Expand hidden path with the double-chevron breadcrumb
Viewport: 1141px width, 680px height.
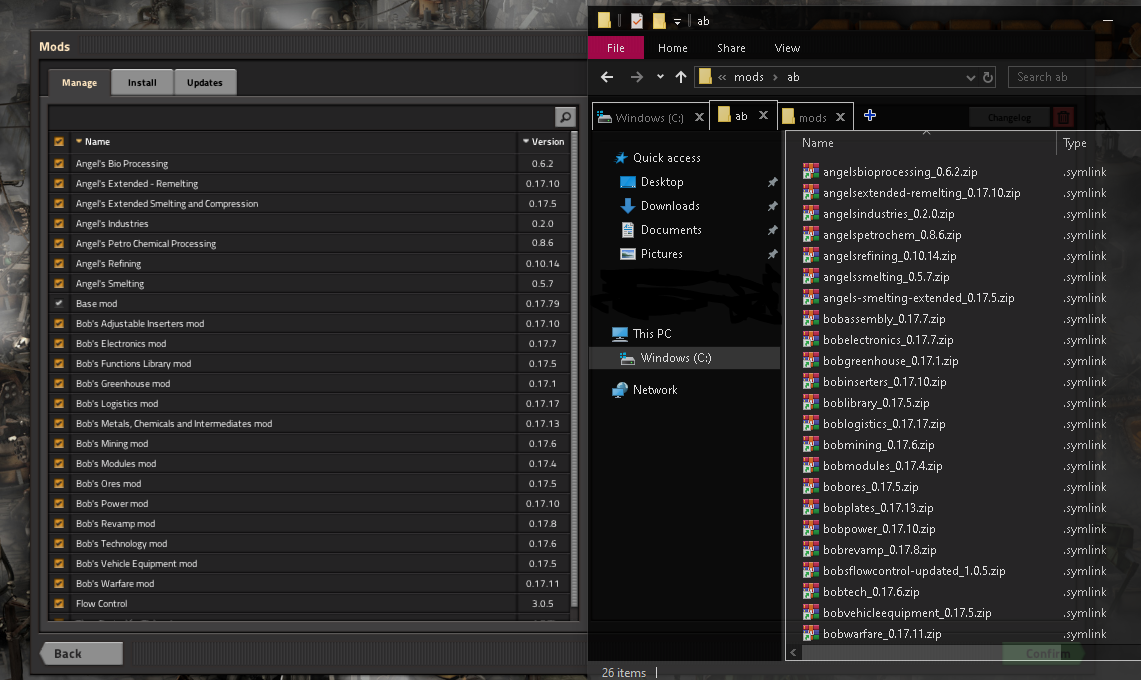pyautogui.click(x=722, y=77)
